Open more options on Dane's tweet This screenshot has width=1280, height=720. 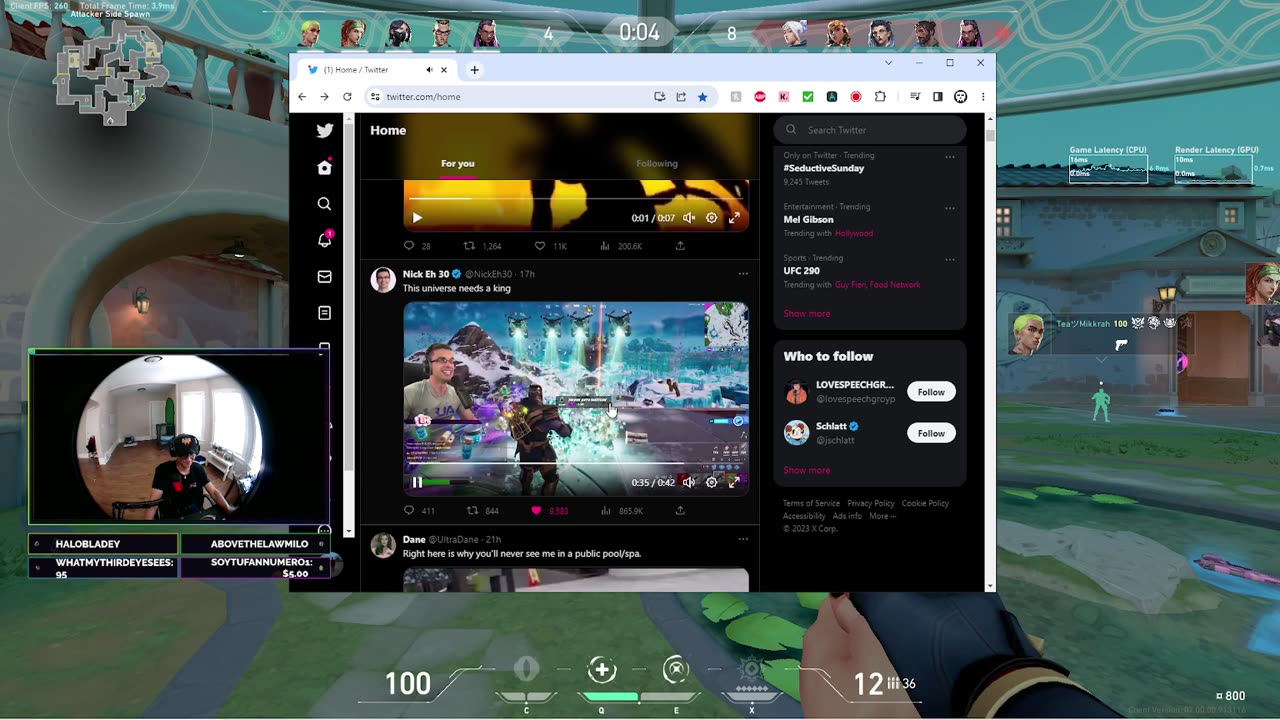click(743, 539)
